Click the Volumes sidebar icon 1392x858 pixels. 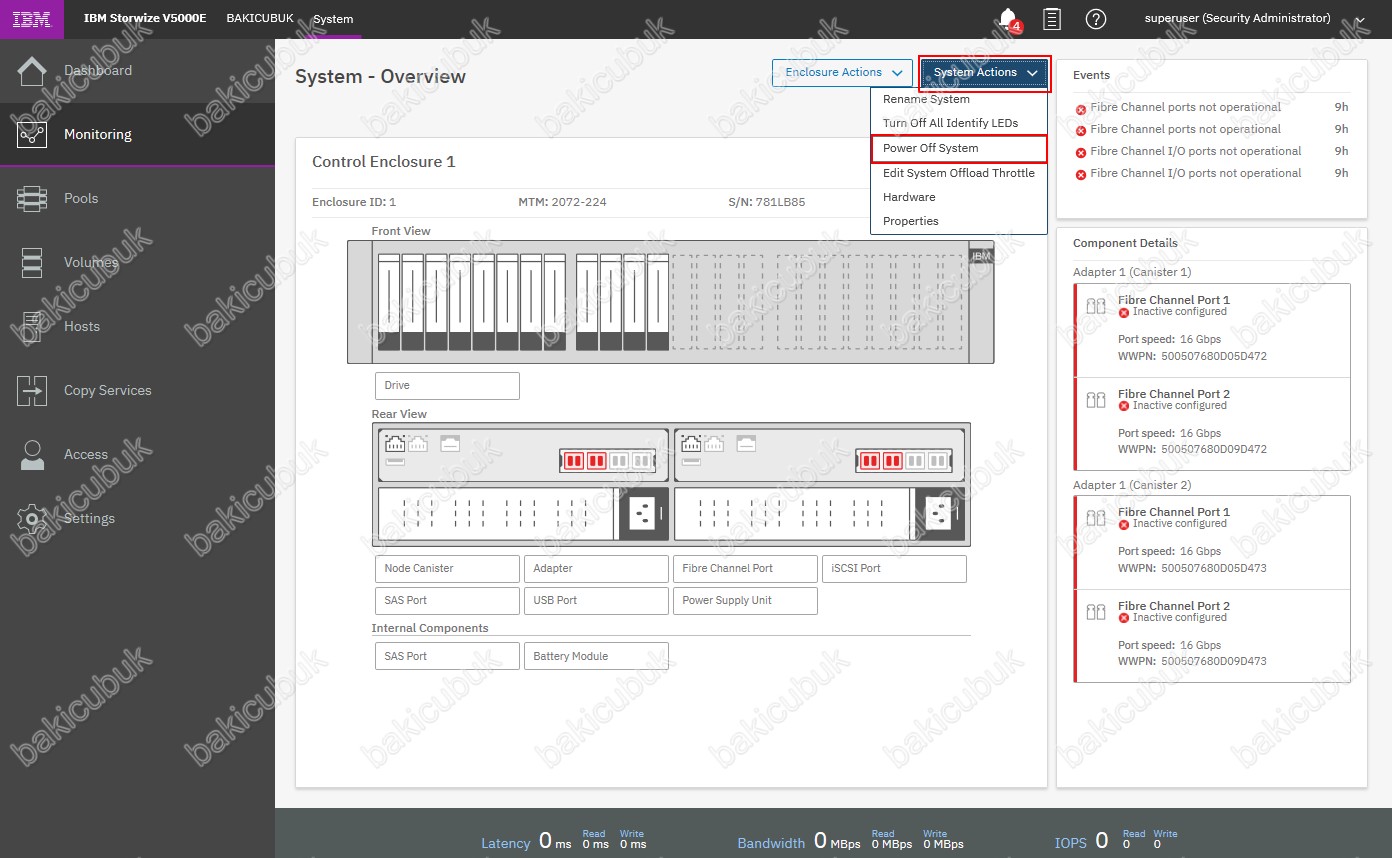pyautogui.click(x=32, y=262)
